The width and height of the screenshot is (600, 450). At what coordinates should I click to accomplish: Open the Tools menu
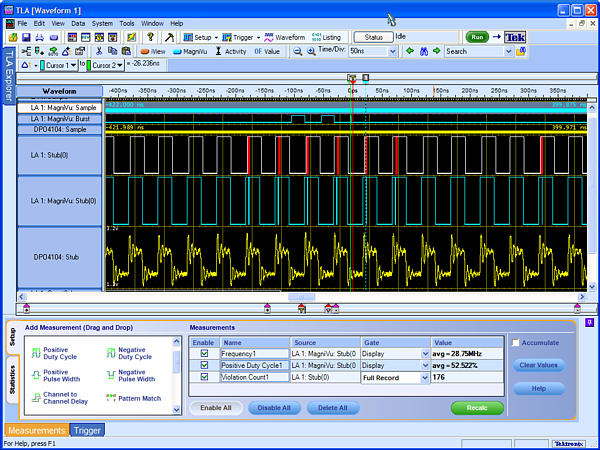127,23
